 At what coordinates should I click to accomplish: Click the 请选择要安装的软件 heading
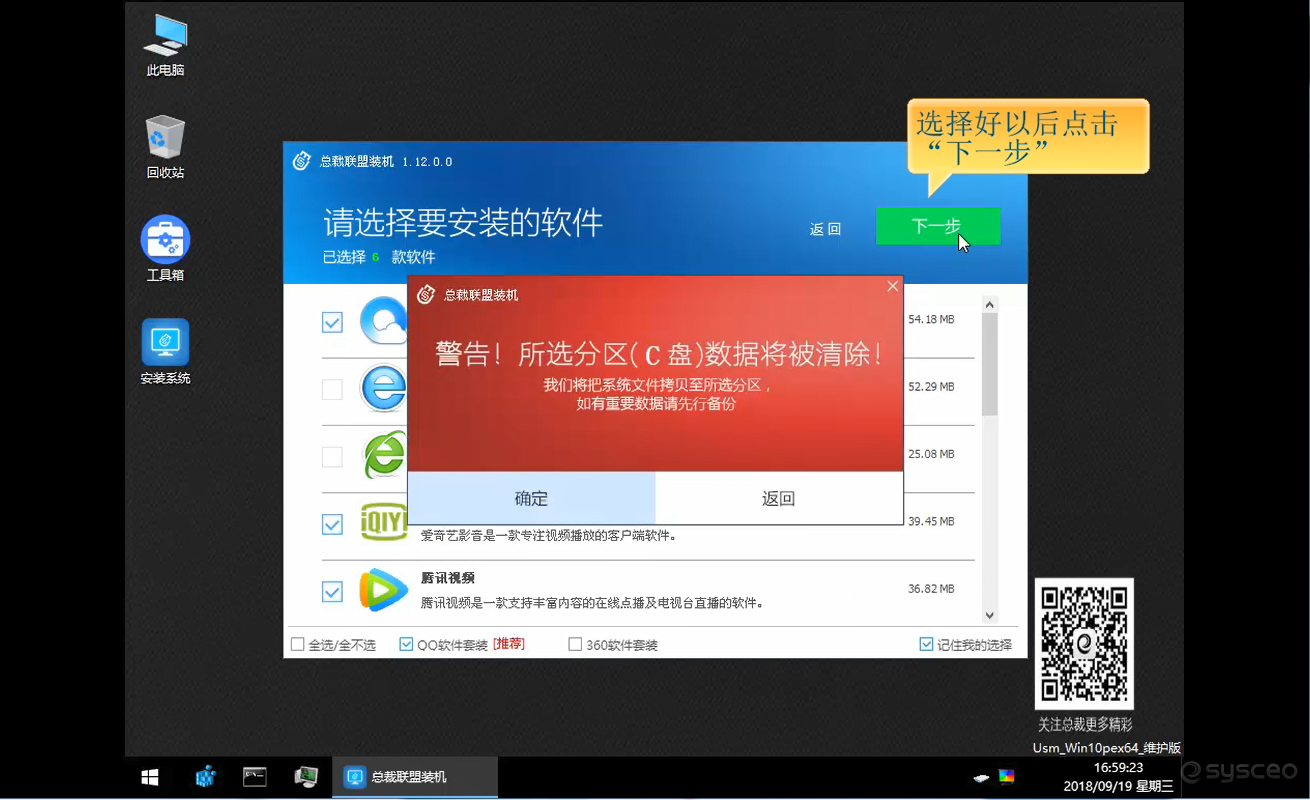463,222
